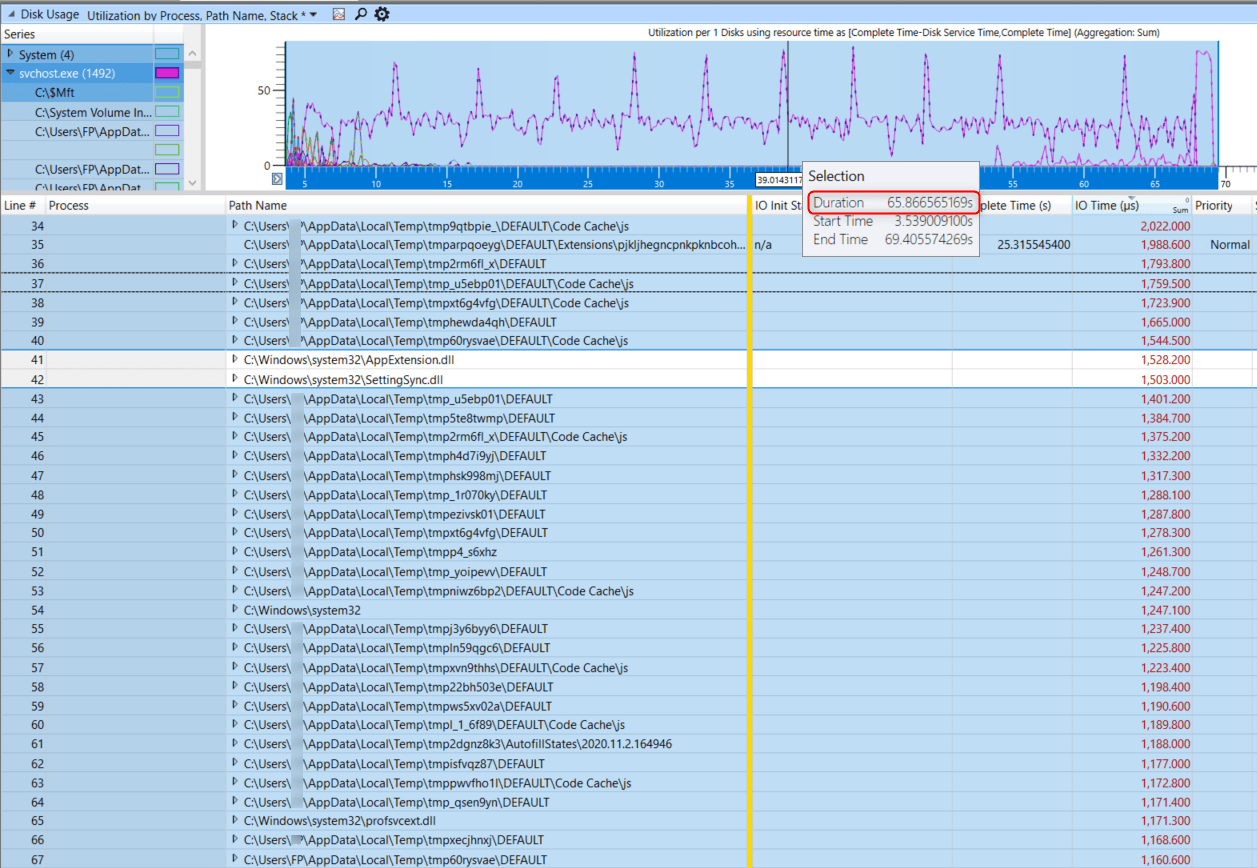Screen dimensions: 1257x868
Task: Sort by the Priority column header
Action: click(x=1214, y=205)
